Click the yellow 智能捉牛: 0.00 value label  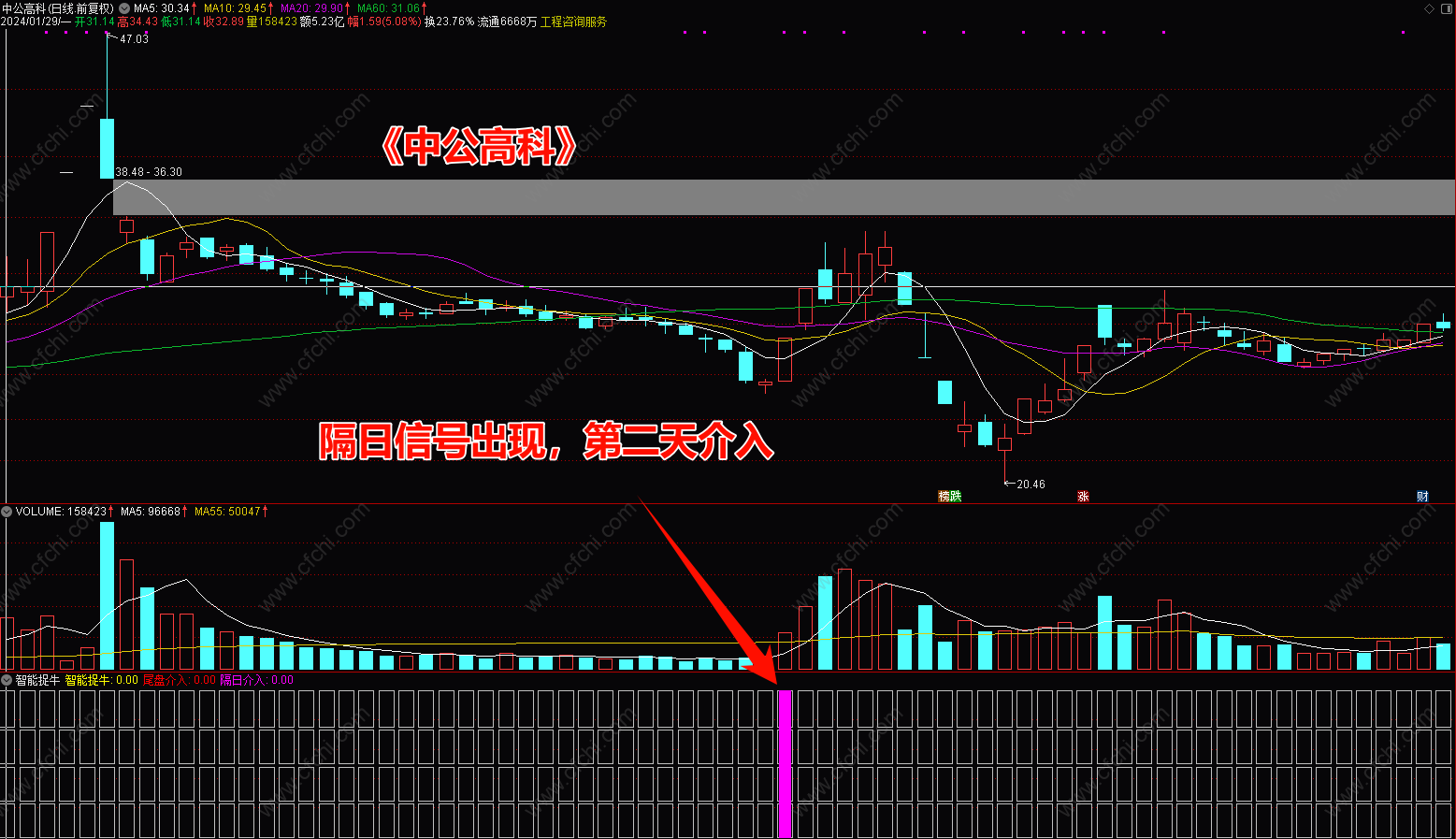[101, 680]
